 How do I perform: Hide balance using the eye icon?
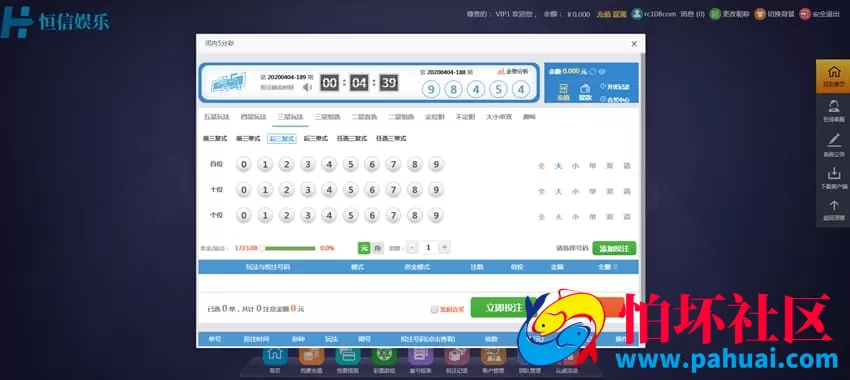pos(602,71)
